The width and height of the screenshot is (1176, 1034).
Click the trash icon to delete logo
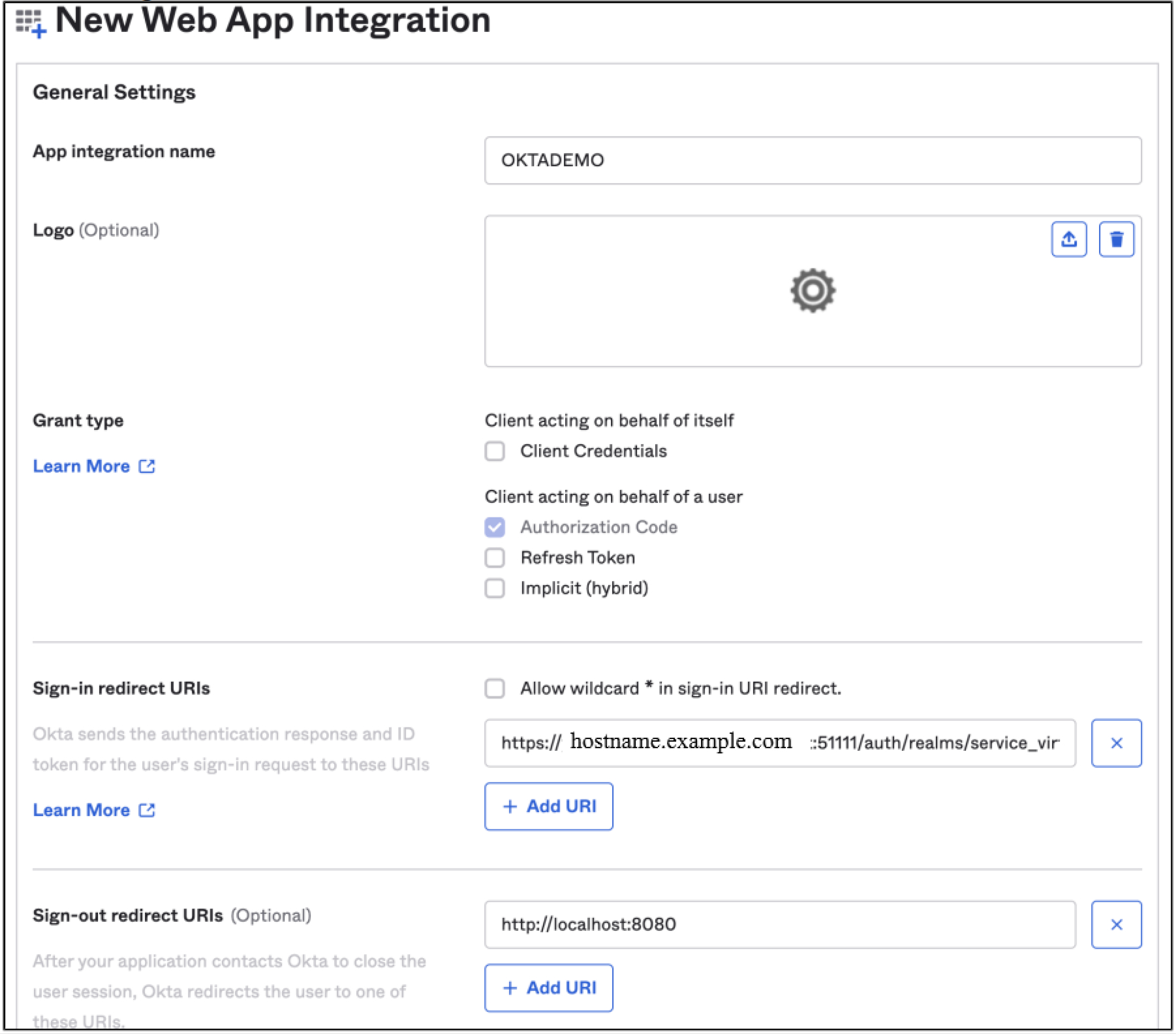tap(1116, 239)
